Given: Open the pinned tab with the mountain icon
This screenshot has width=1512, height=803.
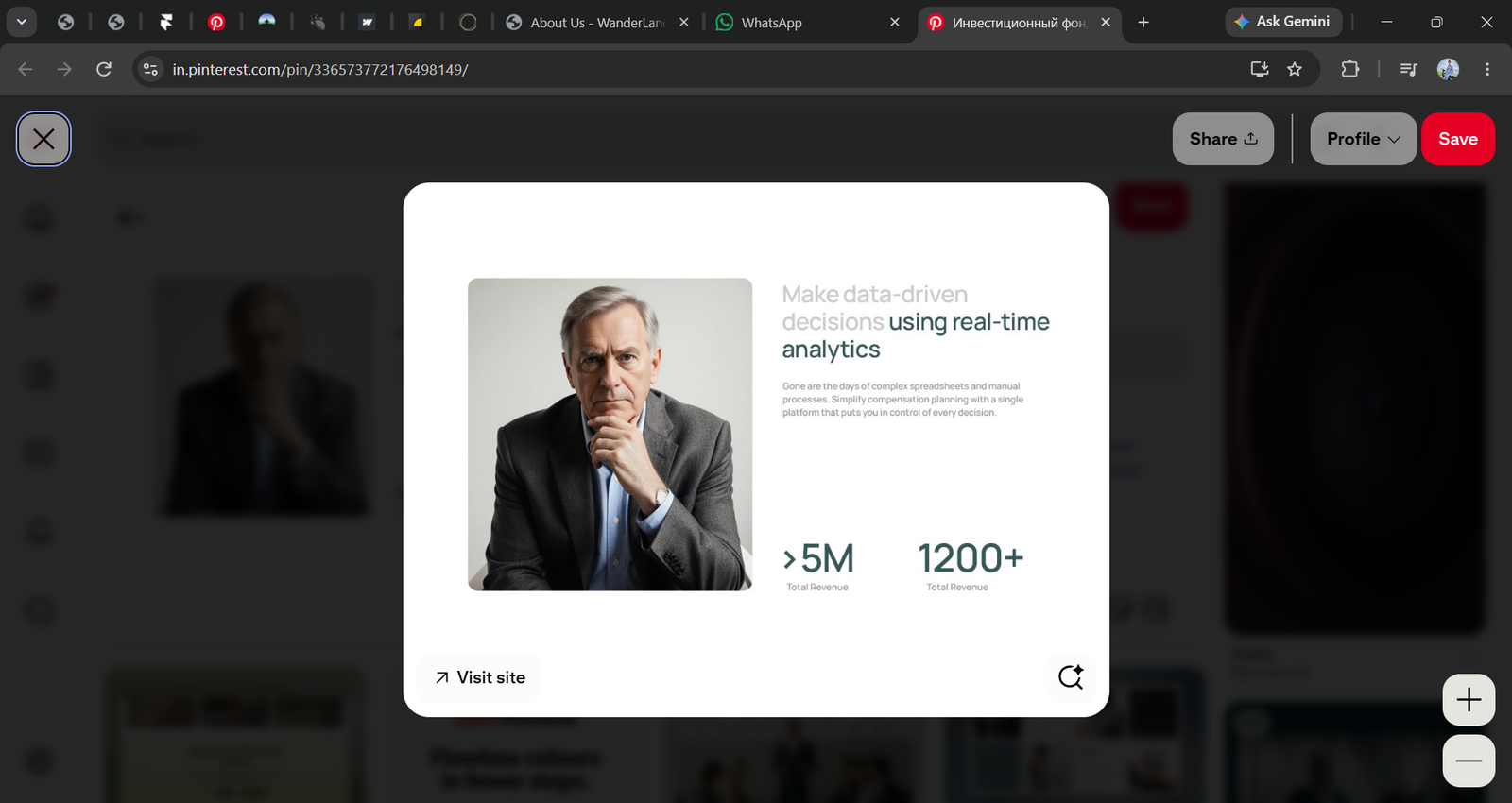Looking at the screenshot, I should click(266, 22).
